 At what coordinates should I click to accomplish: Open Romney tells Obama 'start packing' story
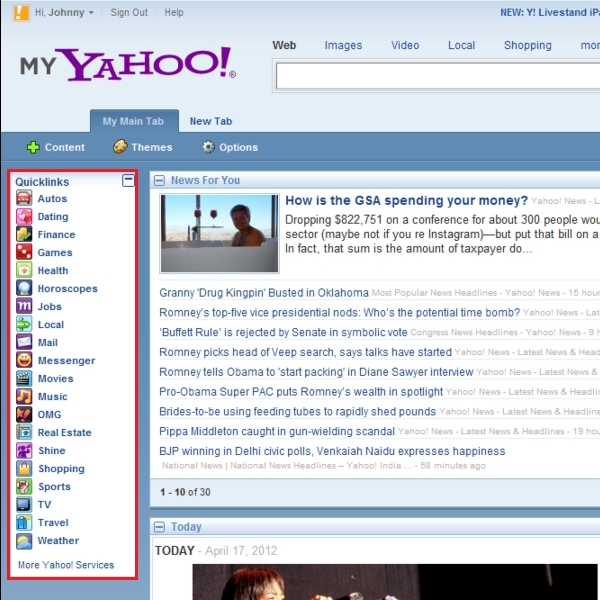coord(316,372)
